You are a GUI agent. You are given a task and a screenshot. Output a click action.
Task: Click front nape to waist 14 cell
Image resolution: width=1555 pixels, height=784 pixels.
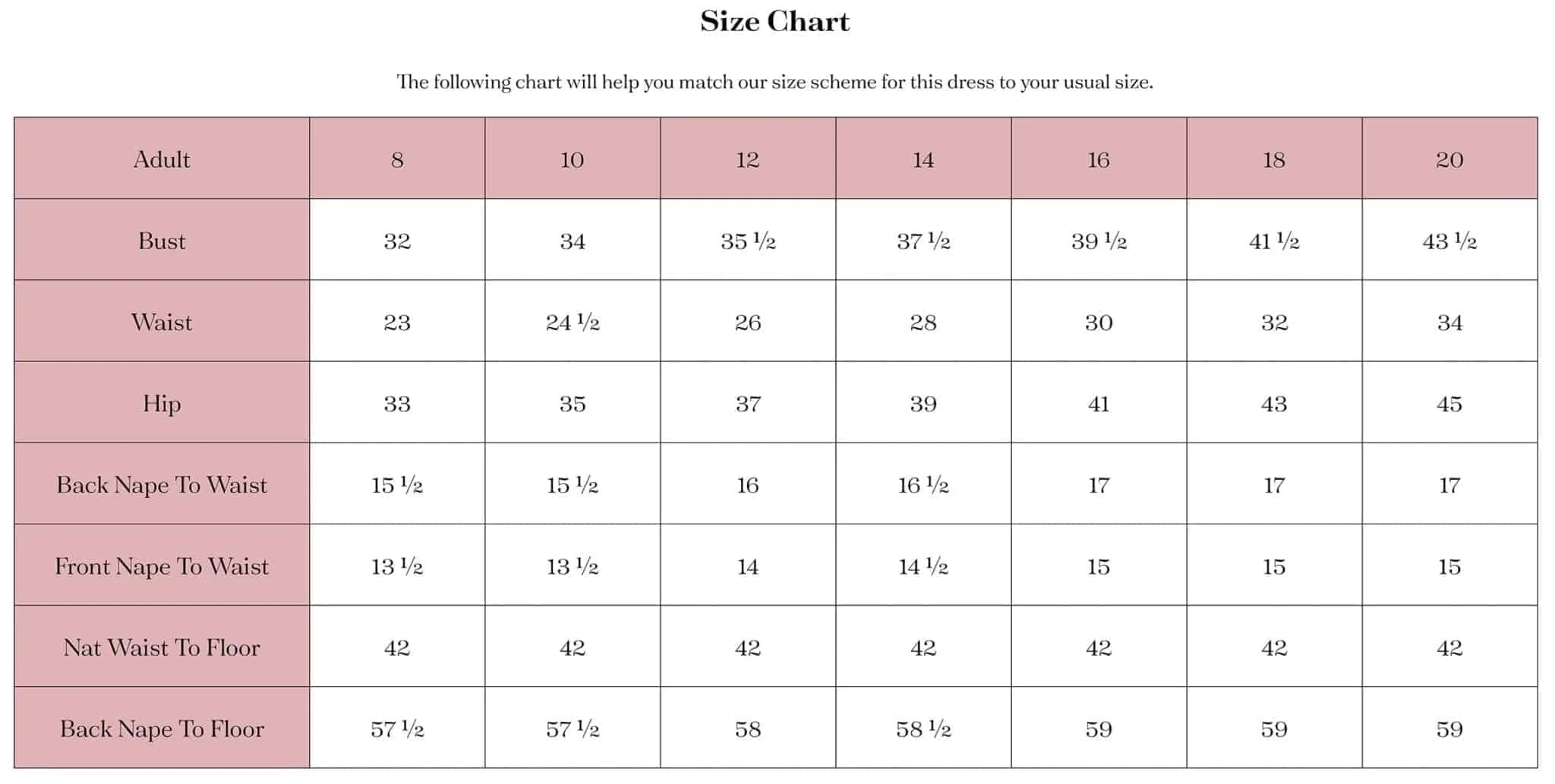point(748,565)
